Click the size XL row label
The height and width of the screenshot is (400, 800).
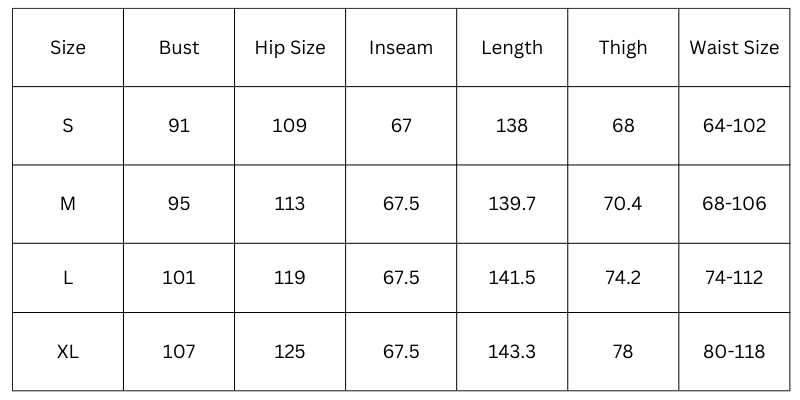[x=67, y=352]
